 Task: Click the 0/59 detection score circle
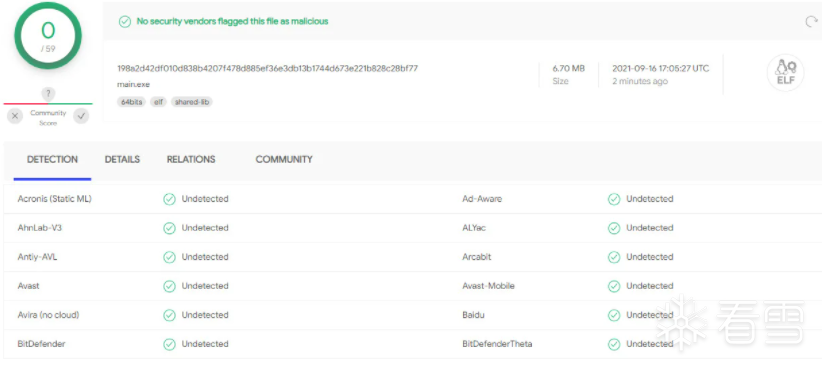click(48, 36)
